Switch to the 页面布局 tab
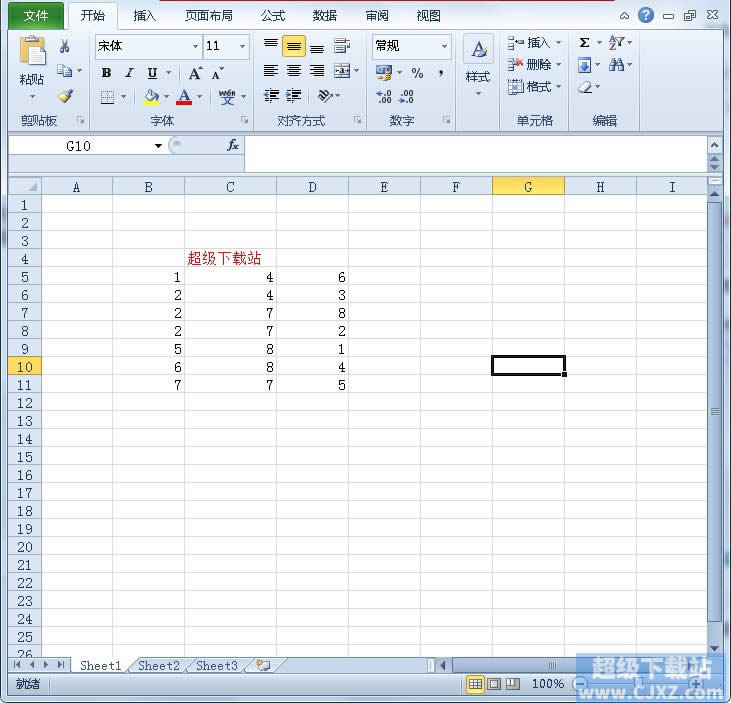 pyautogui.click(x=208, y=16)
